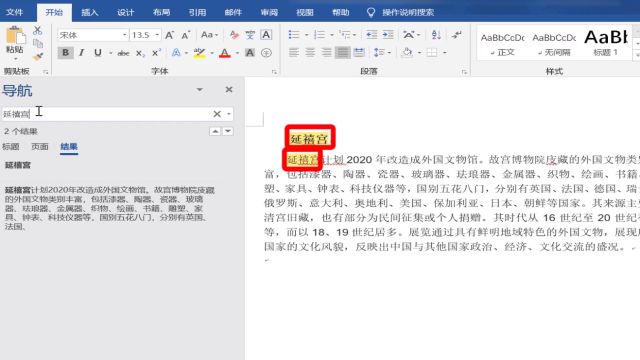Open font dialog launcher
This screenshot has width=640, height=360.
click(x=274, y=72)
